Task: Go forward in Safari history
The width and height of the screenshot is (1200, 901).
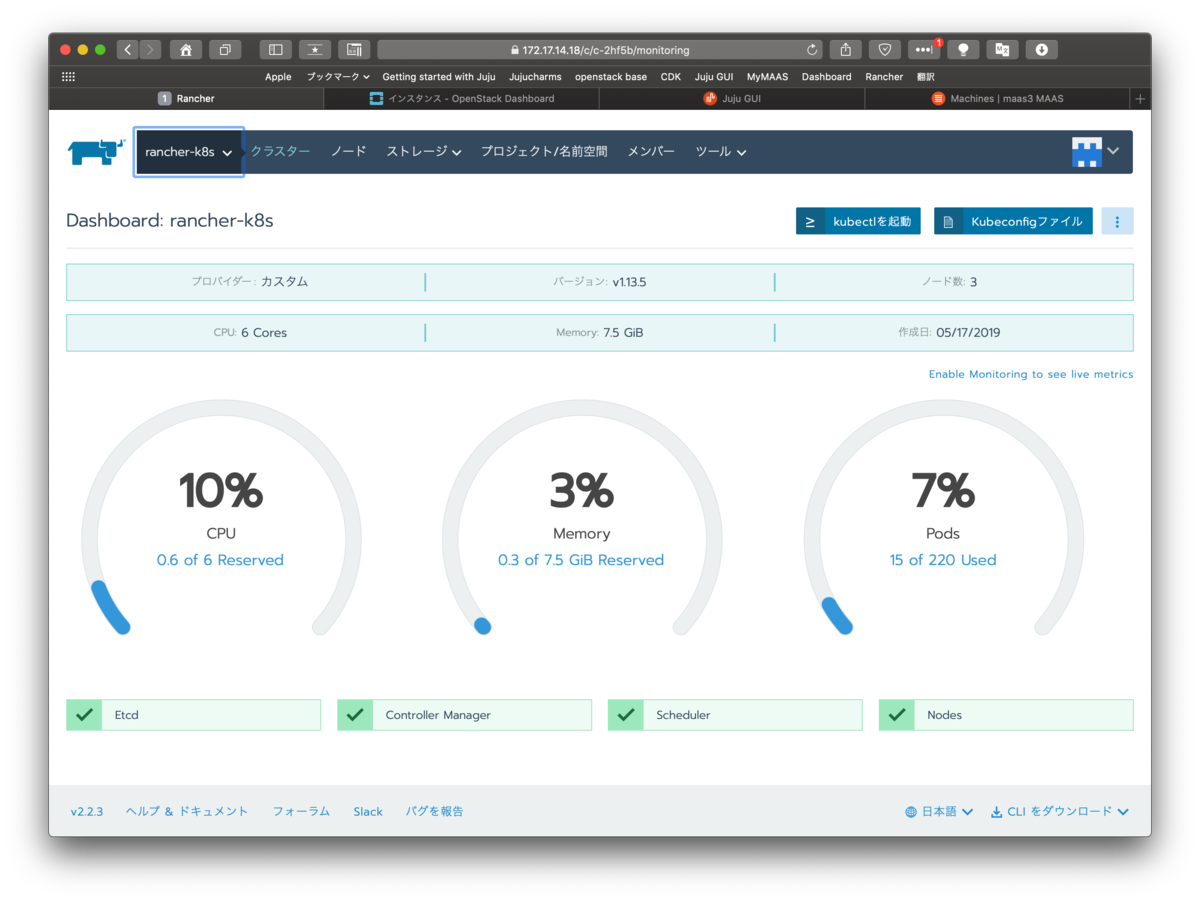Action: [150, 49]
